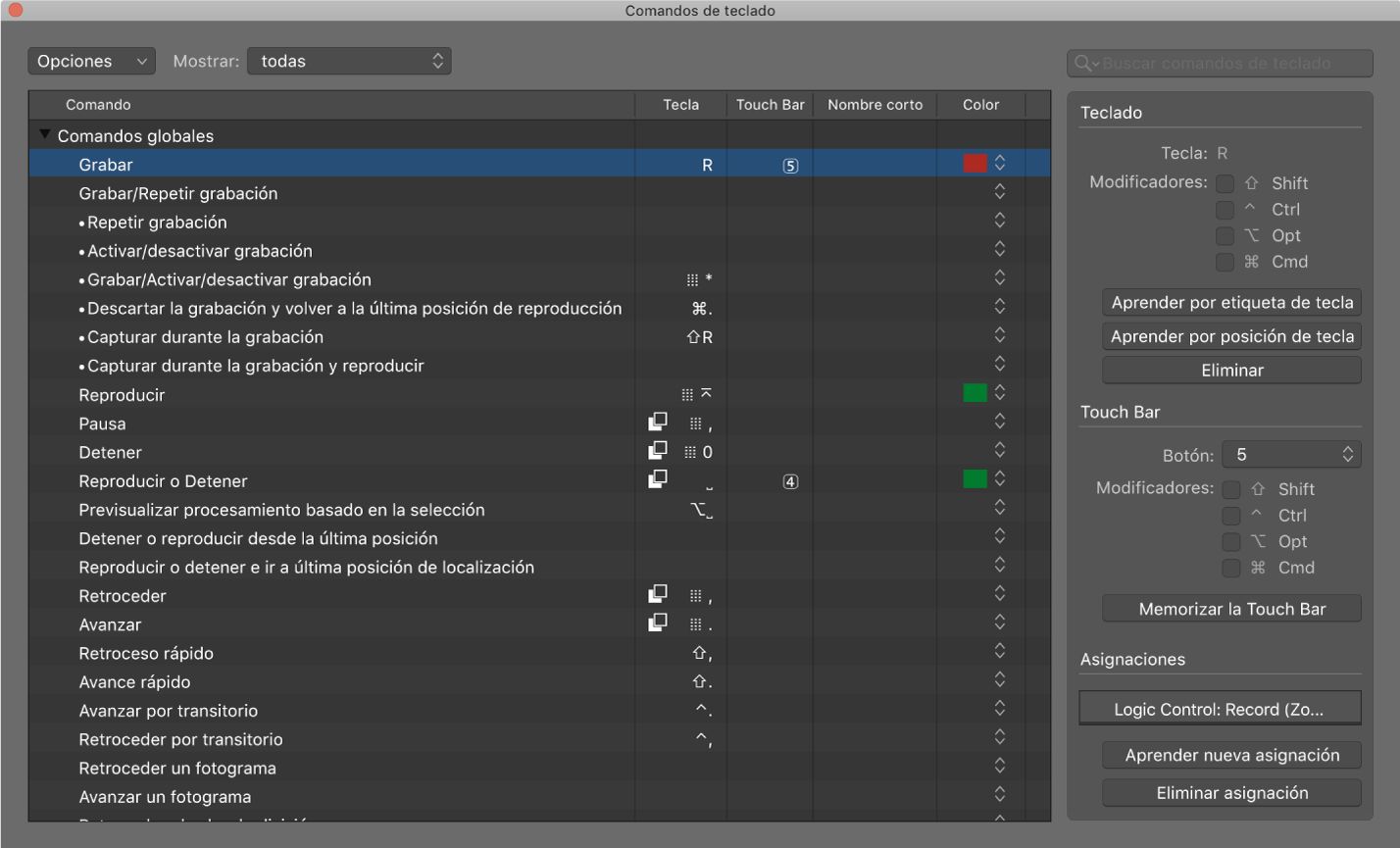Select Activar/desactivar grabación row
This screenshot has height=848, width=1400.
539,250
